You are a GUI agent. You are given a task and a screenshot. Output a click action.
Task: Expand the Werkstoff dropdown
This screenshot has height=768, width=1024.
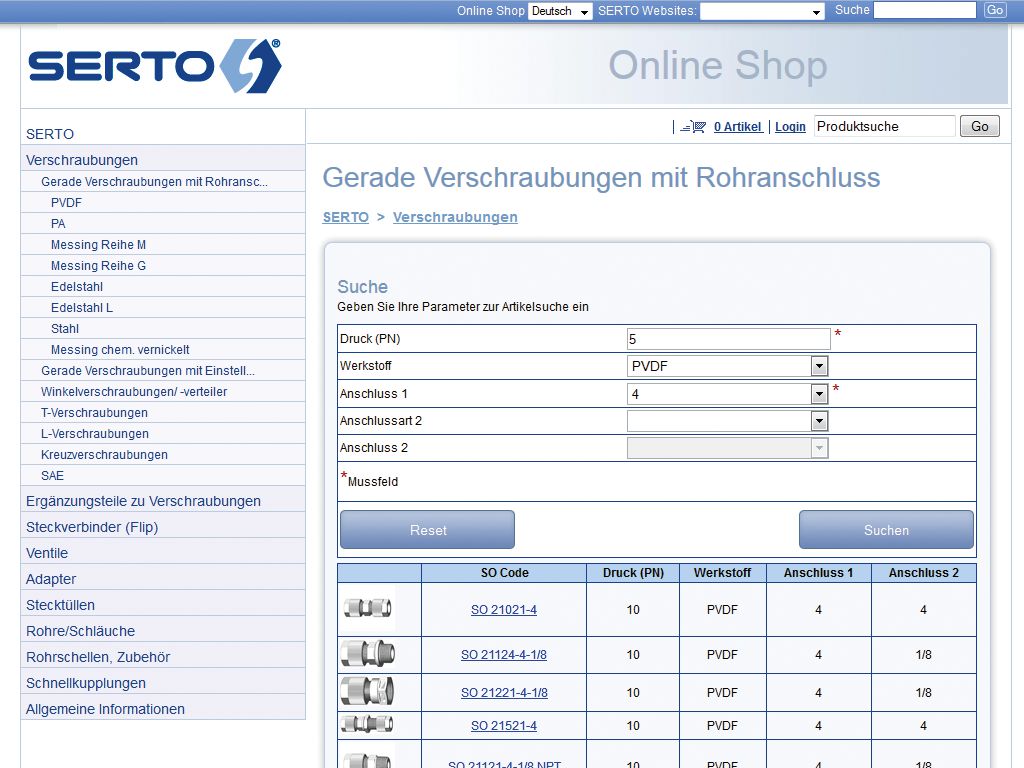[728, 366]
